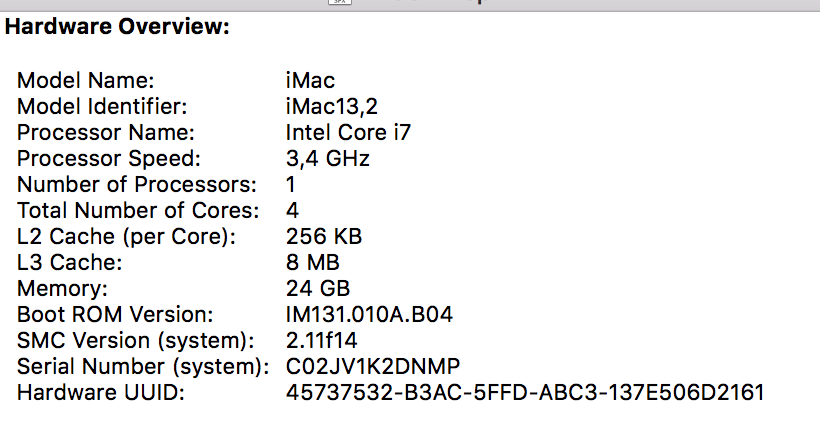Click the Model Name label
Screen dimensions: 820x428
click(86, 81)
